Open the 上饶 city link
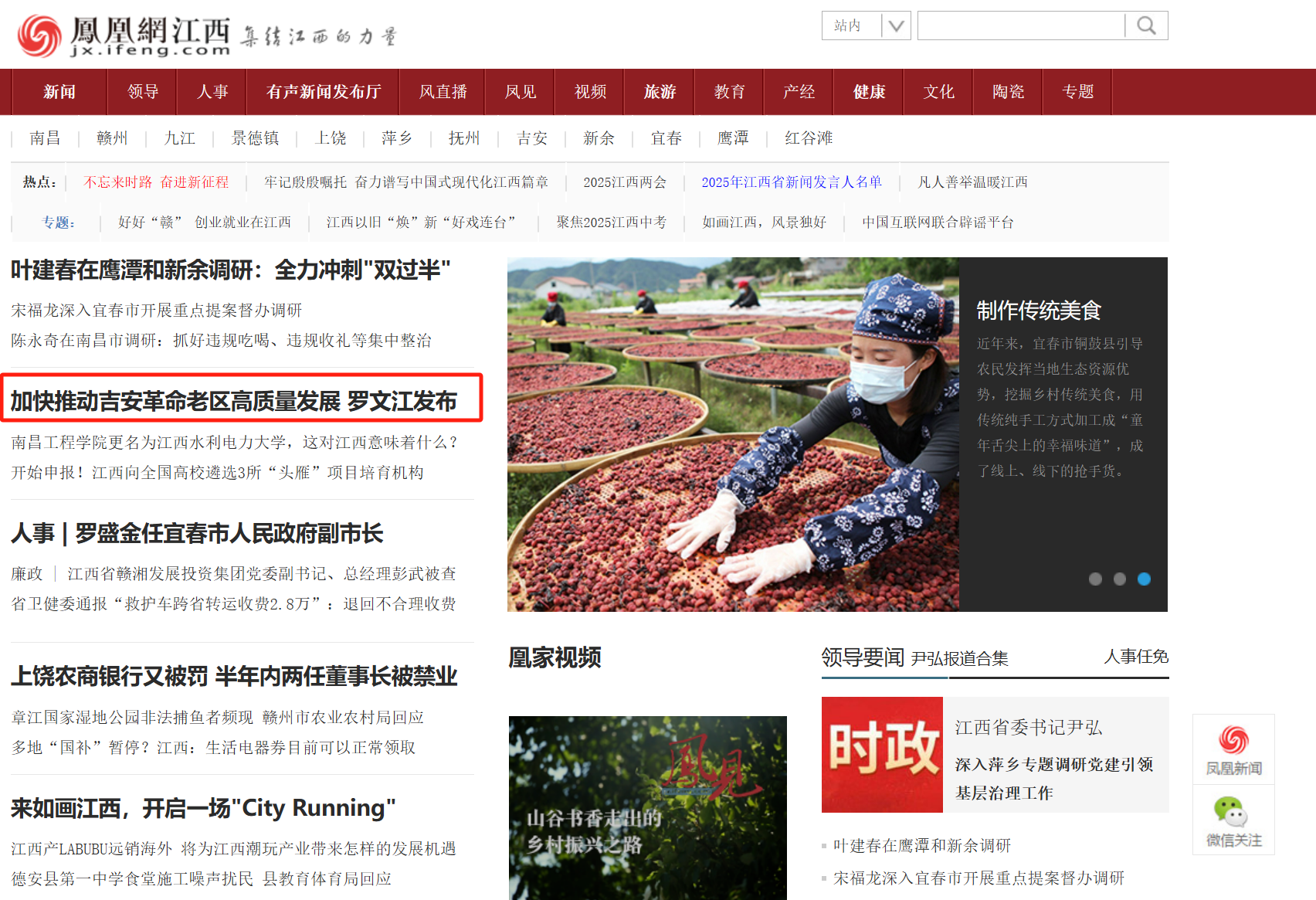This screenshot has width=1316, height=900. tap(331, 138)
